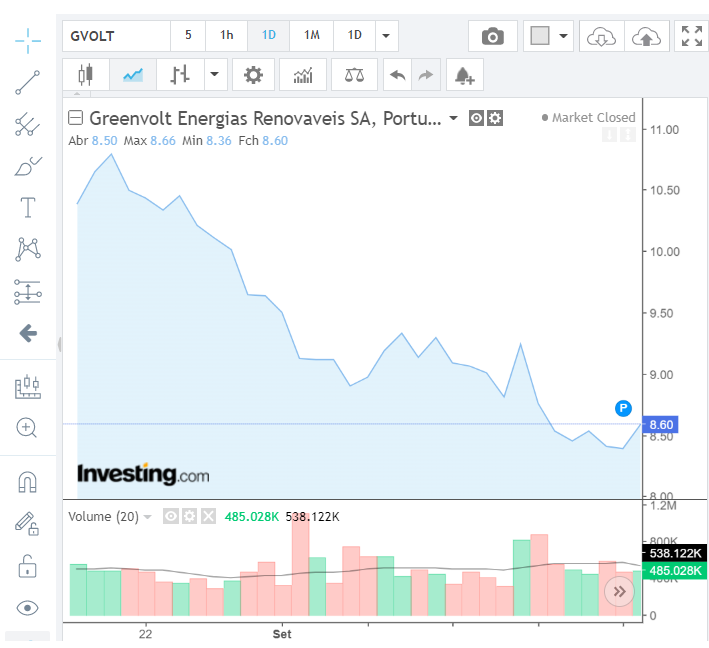Select the long position prediction tool
The image size is (709, 648).
[x=28, y=291]
